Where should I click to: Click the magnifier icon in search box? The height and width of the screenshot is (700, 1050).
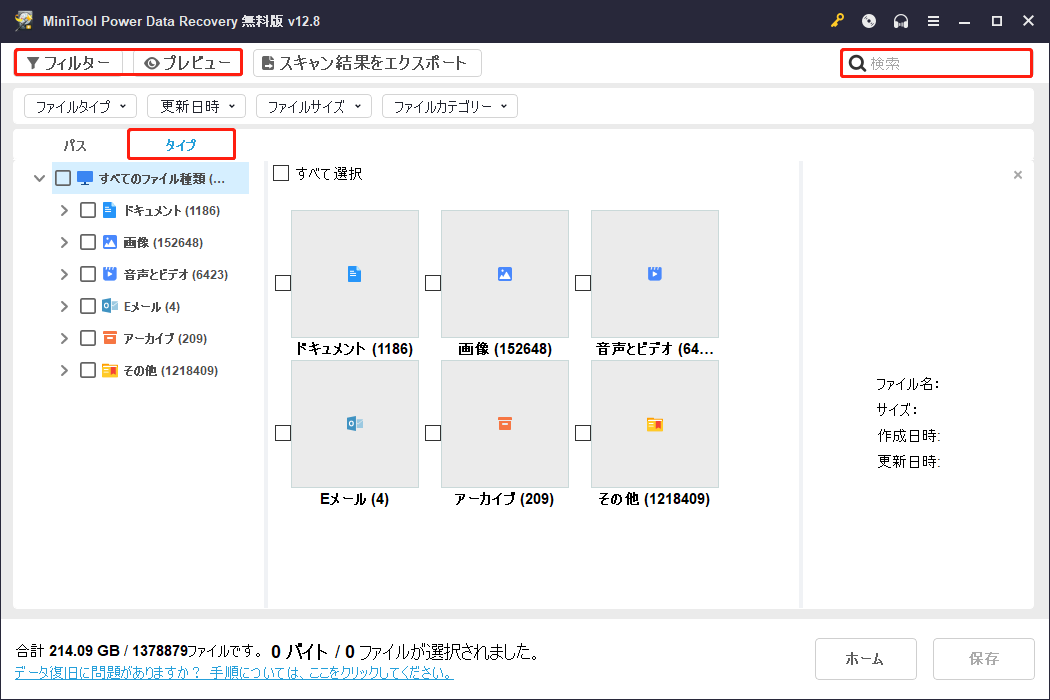click(x=857, y=62)
